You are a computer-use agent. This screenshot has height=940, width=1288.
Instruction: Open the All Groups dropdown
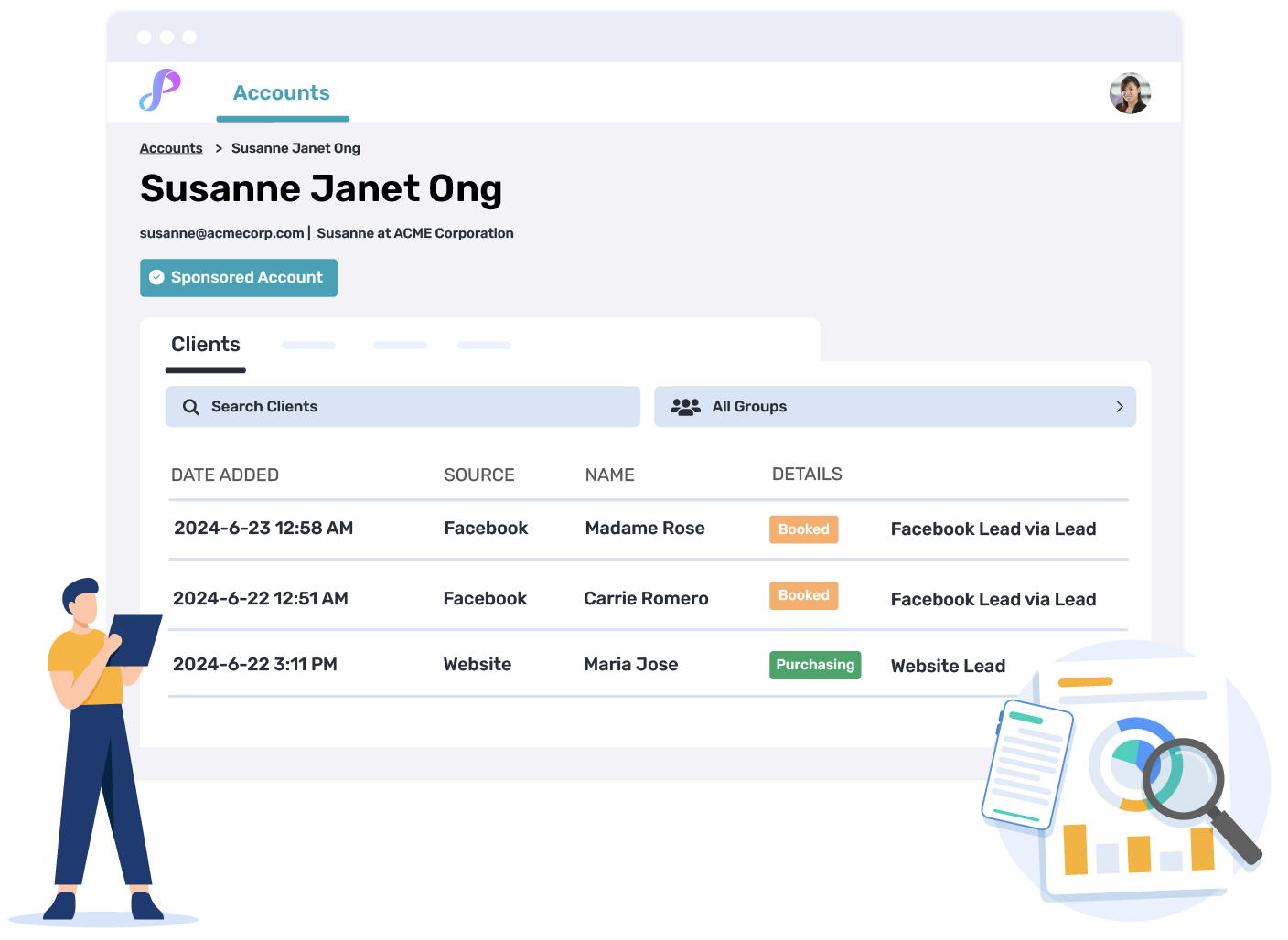[x=894, y=407]
